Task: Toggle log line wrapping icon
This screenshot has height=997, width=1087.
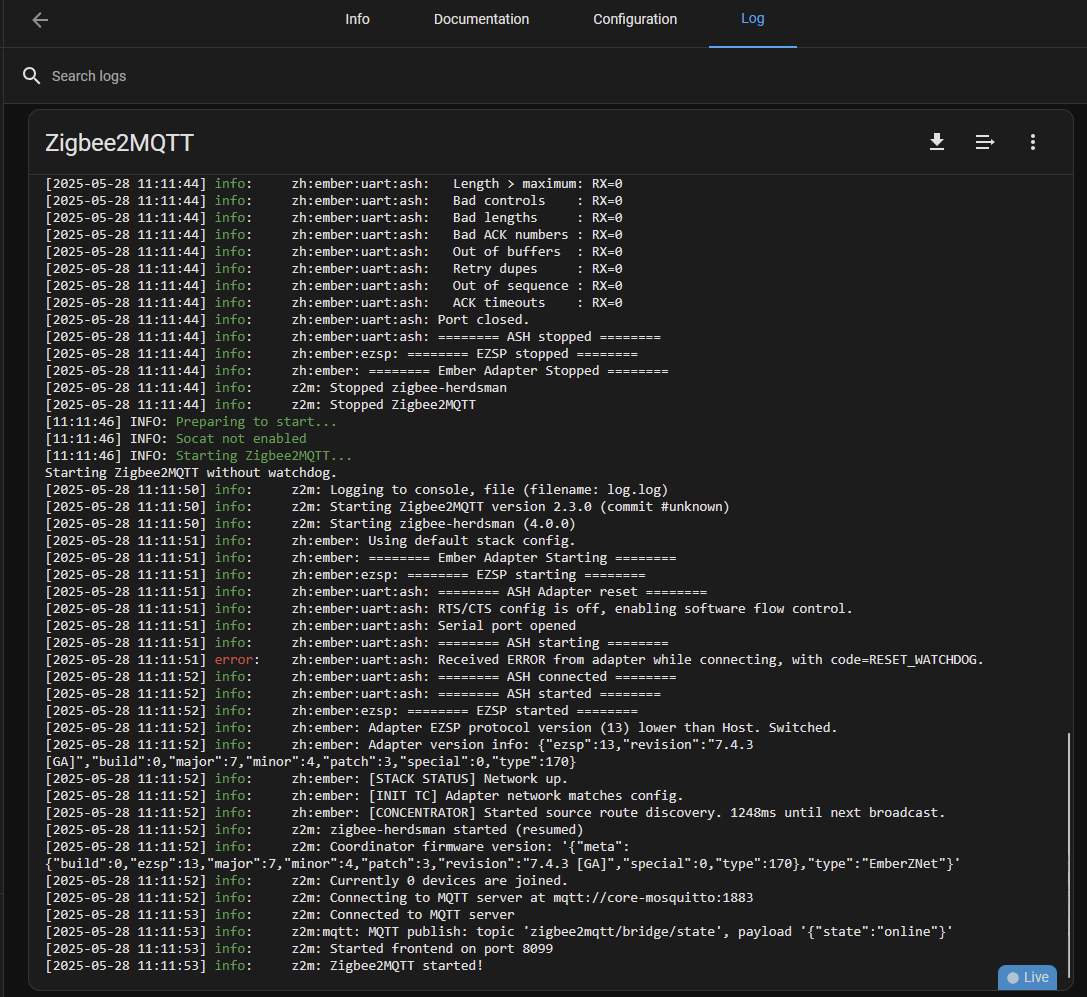Action: pos(984,142)
